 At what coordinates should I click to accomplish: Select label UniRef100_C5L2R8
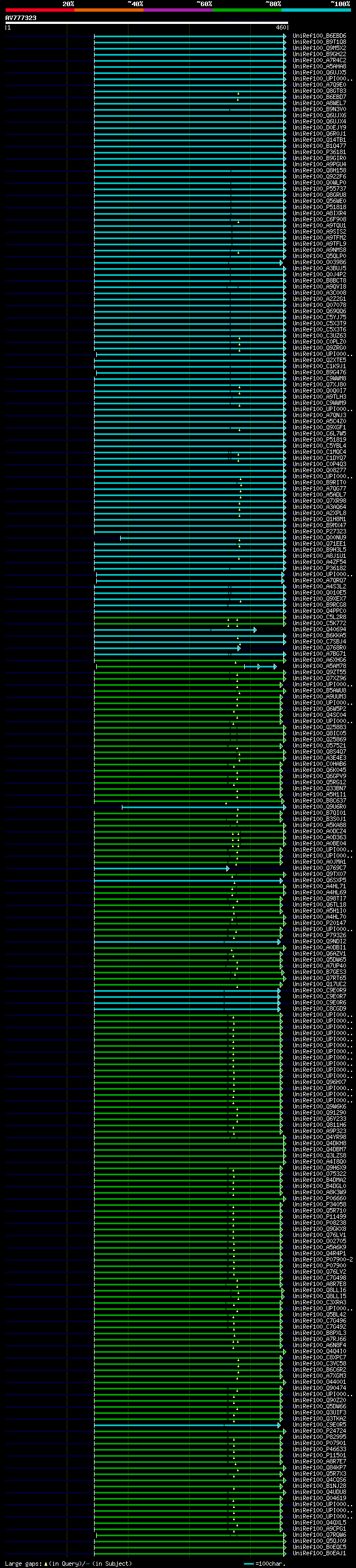[319, 617]
